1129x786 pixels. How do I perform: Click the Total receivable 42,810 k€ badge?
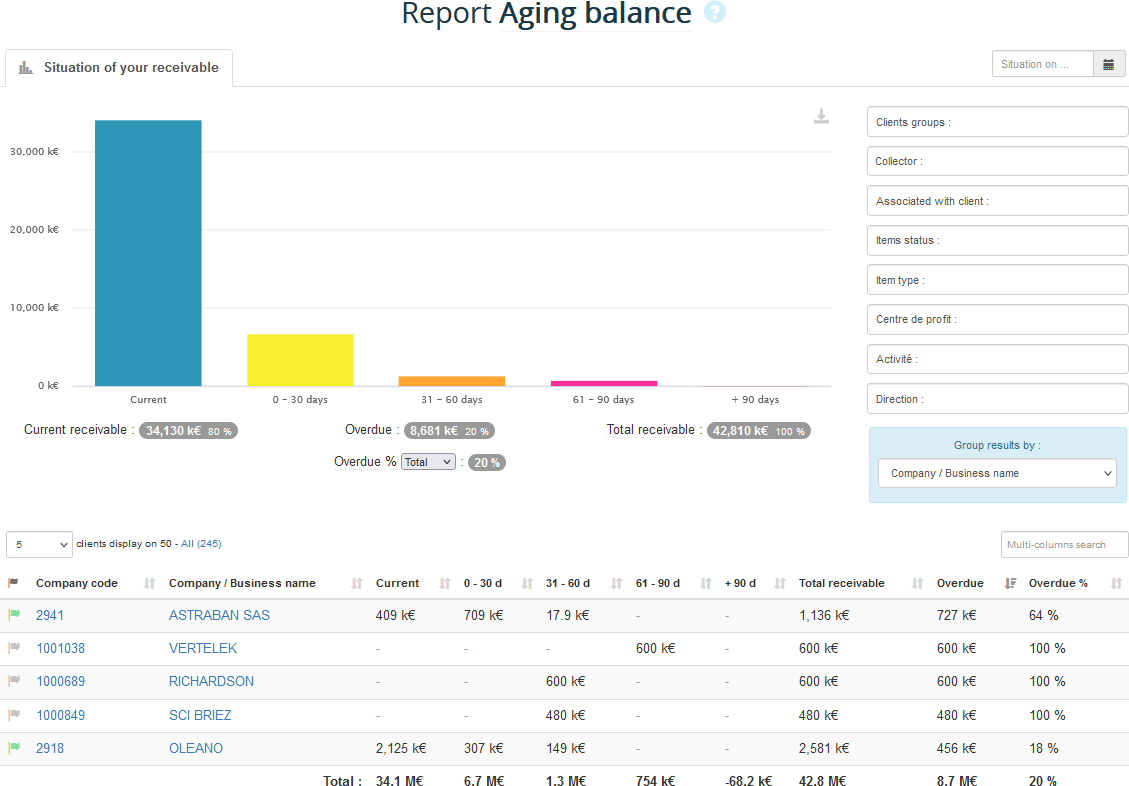tap(759, 430)
